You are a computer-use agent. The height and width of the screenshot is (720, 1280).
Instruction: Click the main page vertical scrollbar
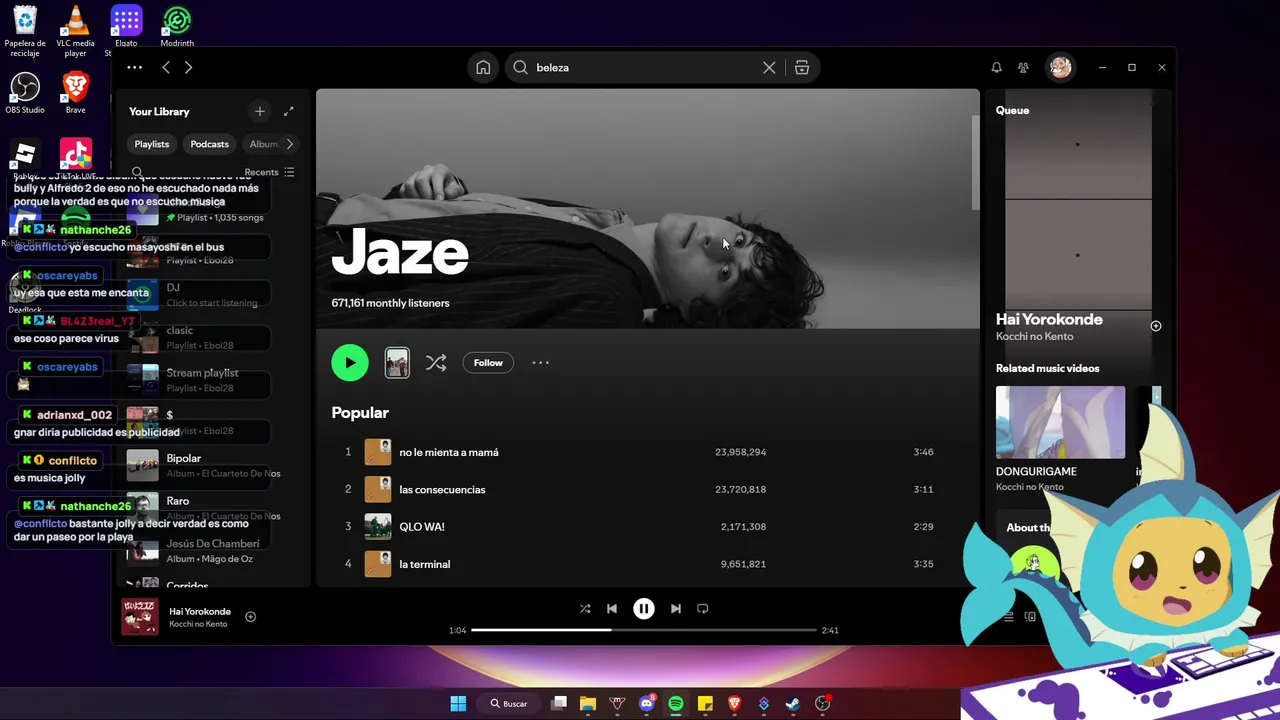click(976, 163)
